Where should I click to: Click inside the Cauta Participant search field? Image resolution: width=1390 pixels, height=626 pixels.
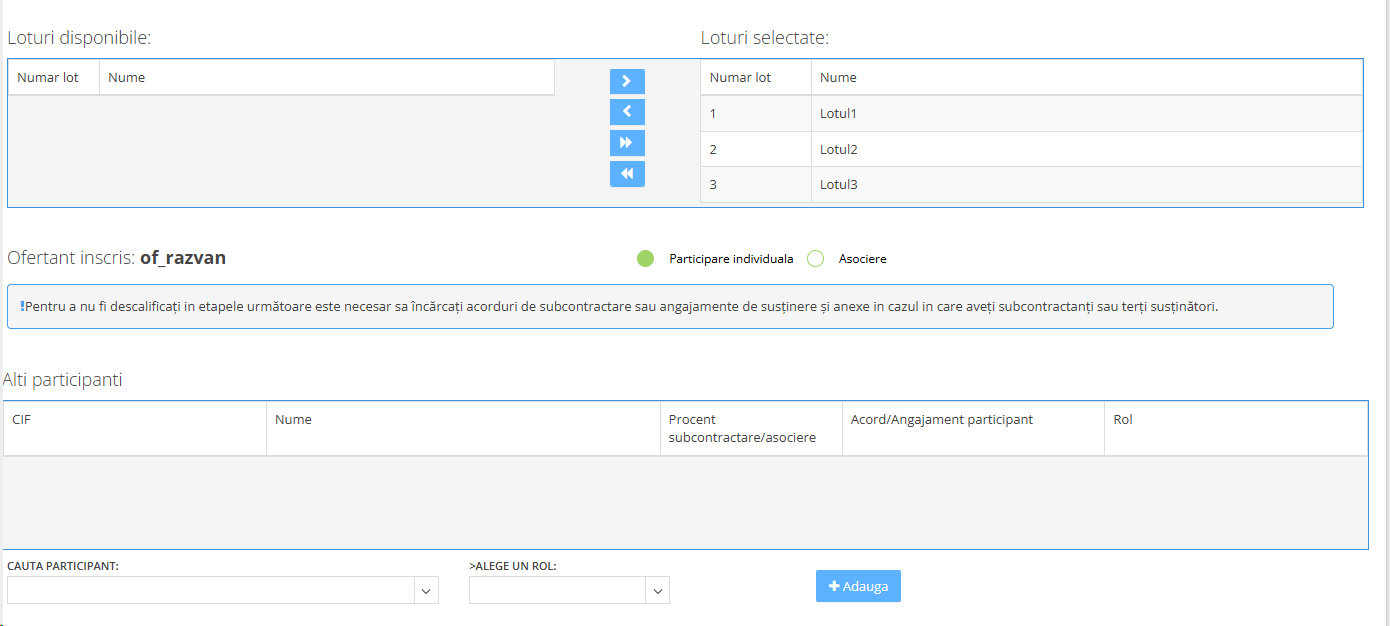210,591
